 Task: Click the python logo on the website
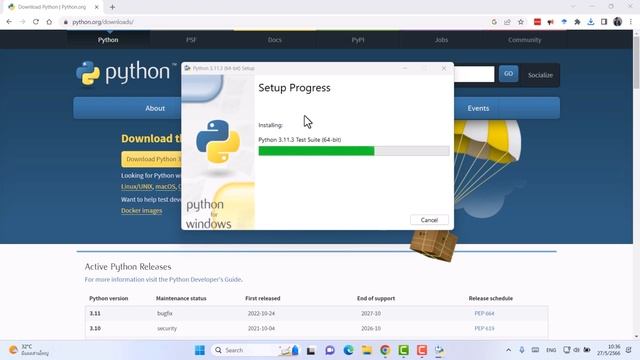coord(126,73)
